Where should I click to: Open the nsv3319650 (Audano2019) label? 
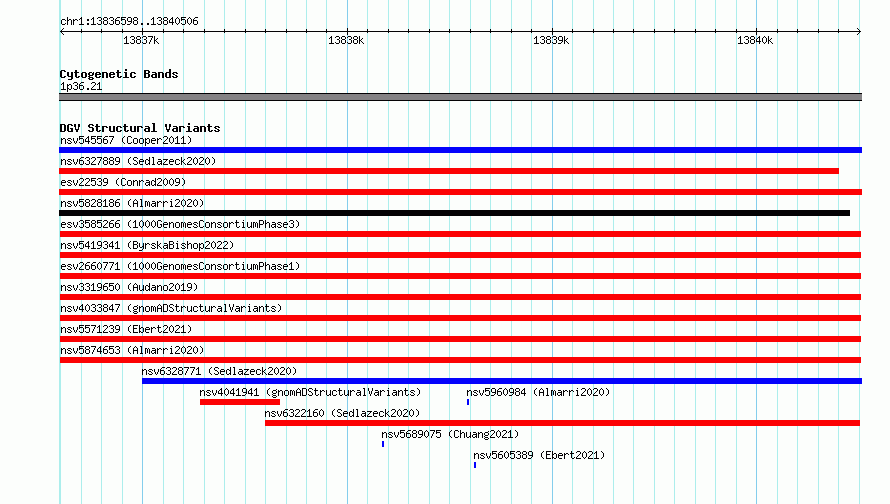point(129,287)
